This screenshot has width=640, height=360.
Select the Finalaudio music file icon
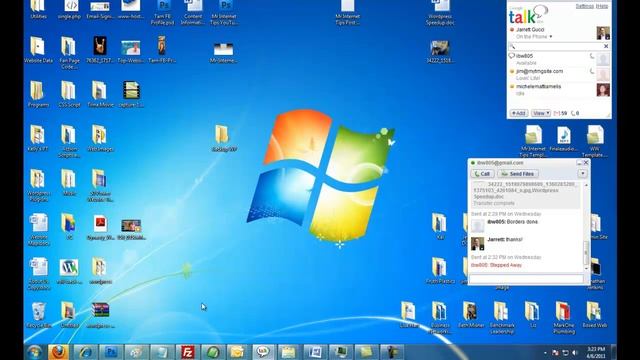point(564,138)
